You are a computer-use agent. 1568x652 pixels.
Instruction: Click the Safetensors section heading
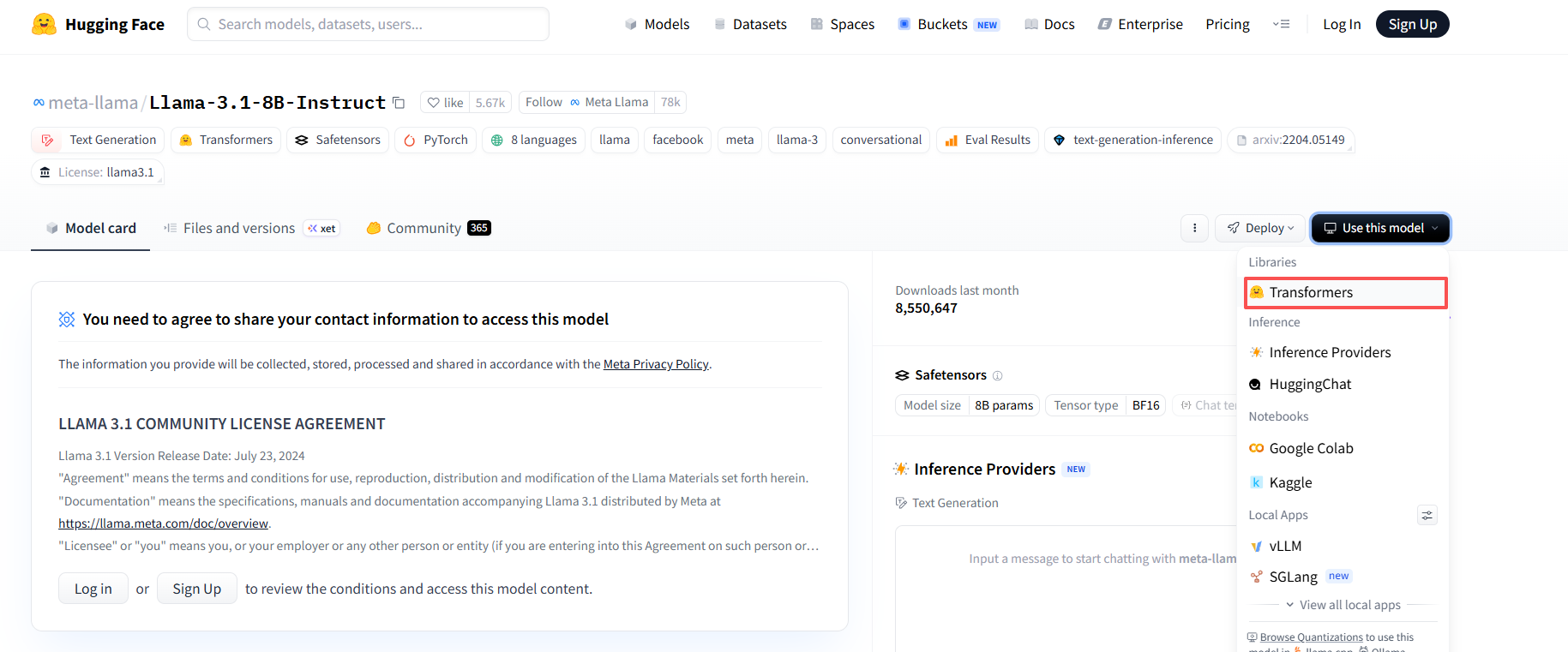tap(950, 375)
